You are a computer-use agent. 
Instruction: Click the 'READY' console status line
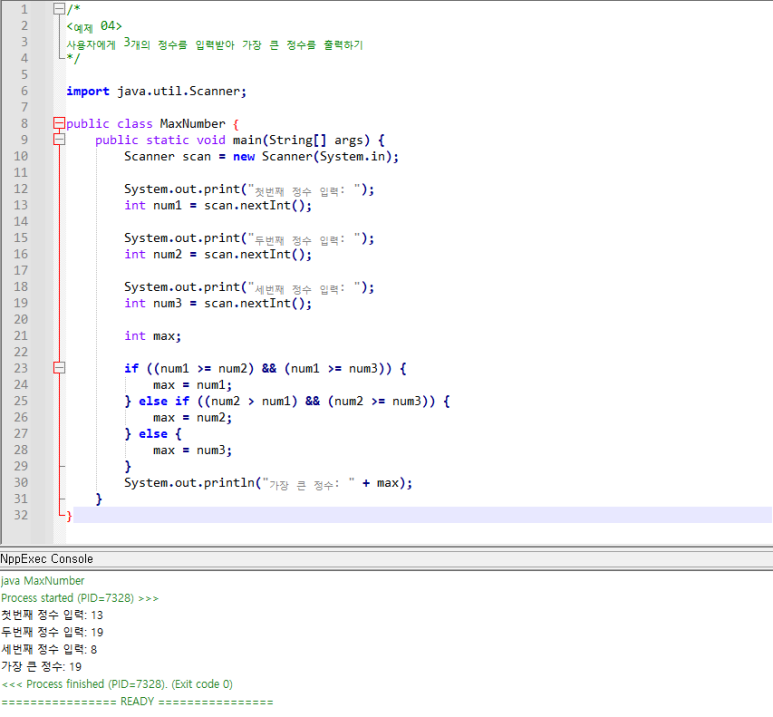pos(137,701)
